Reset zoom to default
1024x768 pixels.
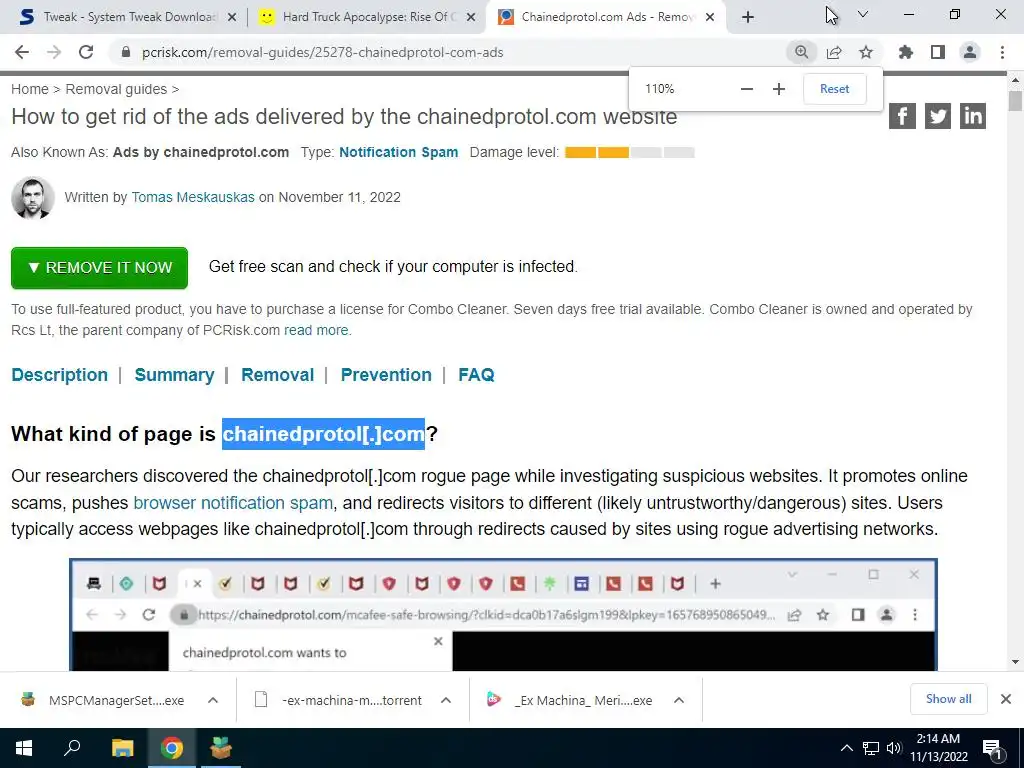[x=835, y=89]
